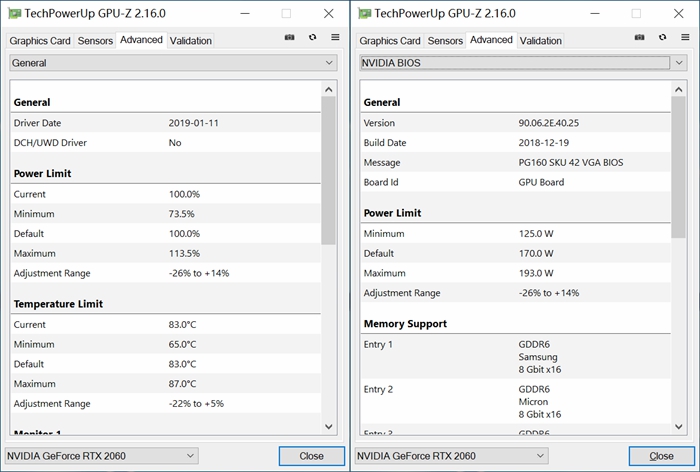
Task: Open GPU selector dropdown in right window
Action: (451, 456)
